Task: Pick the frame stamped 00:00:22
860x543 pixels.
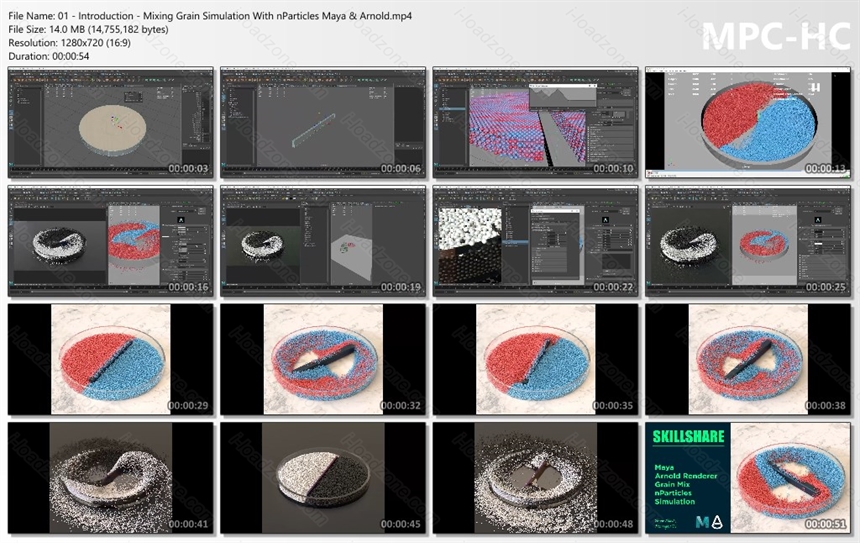Action: [x=535, y=241]
